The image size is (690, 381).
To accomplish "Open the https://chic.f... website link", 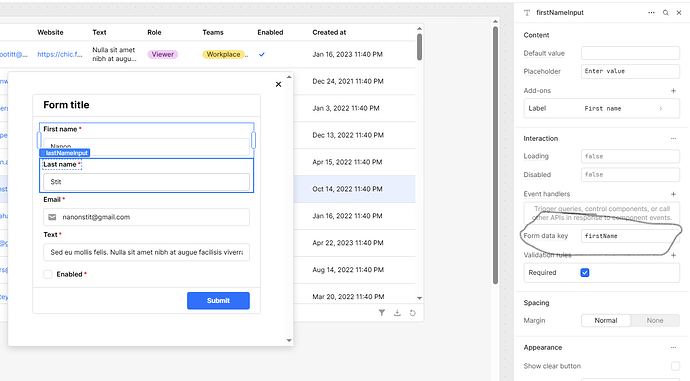I will [x=60, y=55].
